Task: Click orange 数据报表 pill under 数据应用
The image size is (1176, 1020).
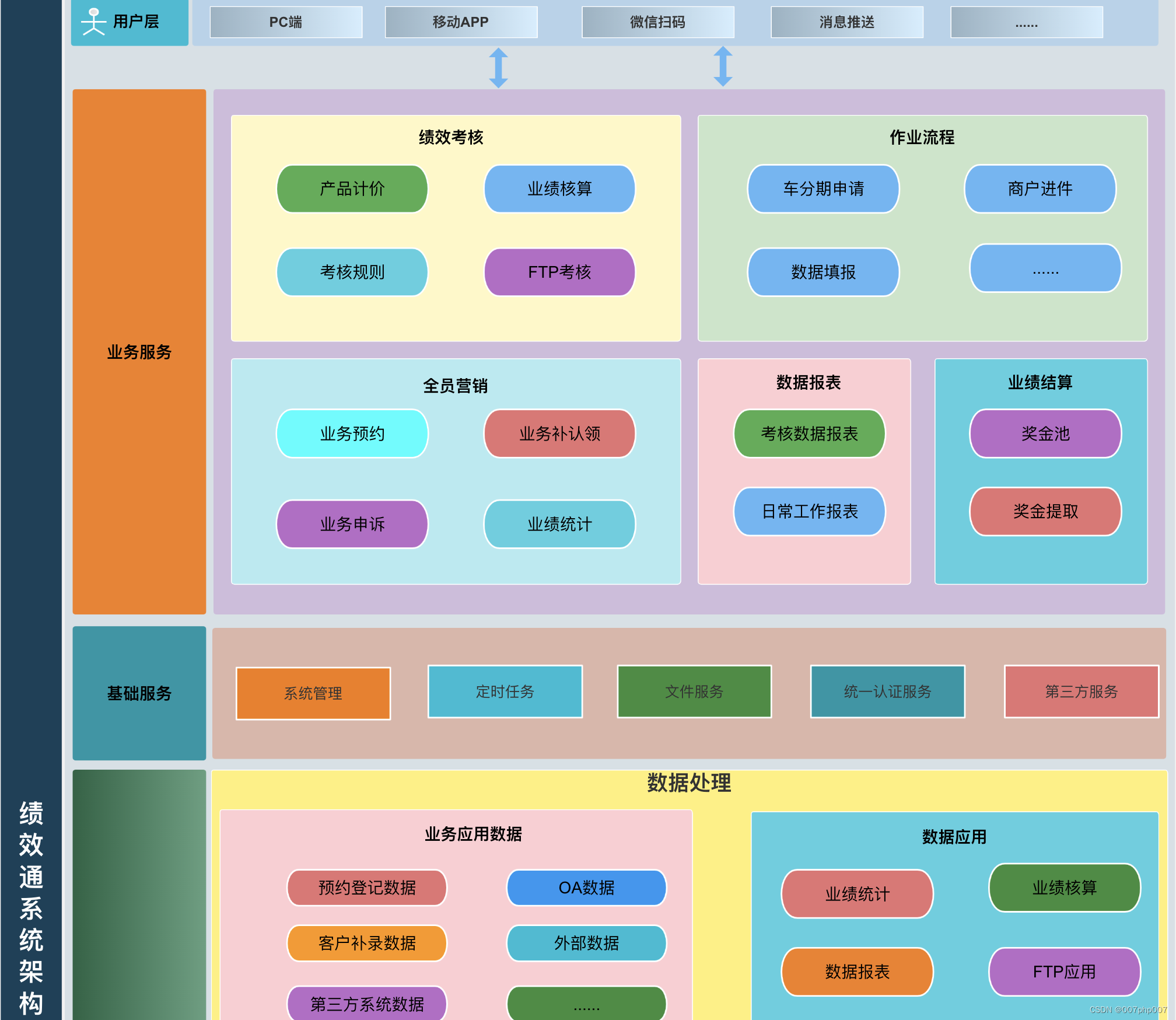Action: point(857,972)
